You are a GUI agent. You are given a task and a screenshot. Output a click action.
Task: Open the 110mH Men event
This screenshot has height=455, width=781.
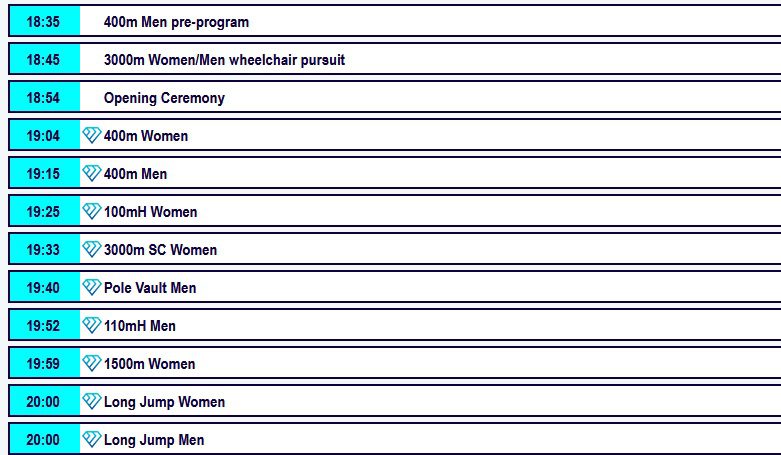pyautogui.click(x=139, y=325)
